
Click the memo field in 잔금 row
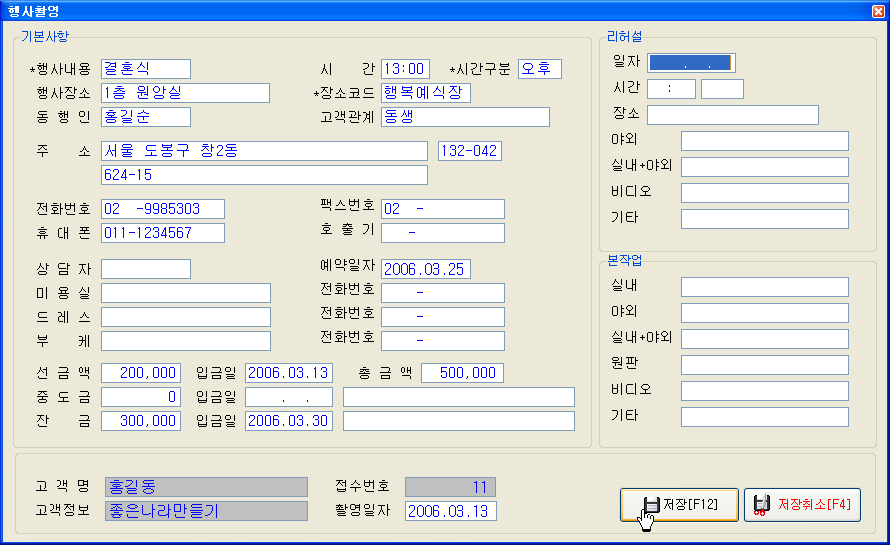pyautogui.click(x=459, y=421)
